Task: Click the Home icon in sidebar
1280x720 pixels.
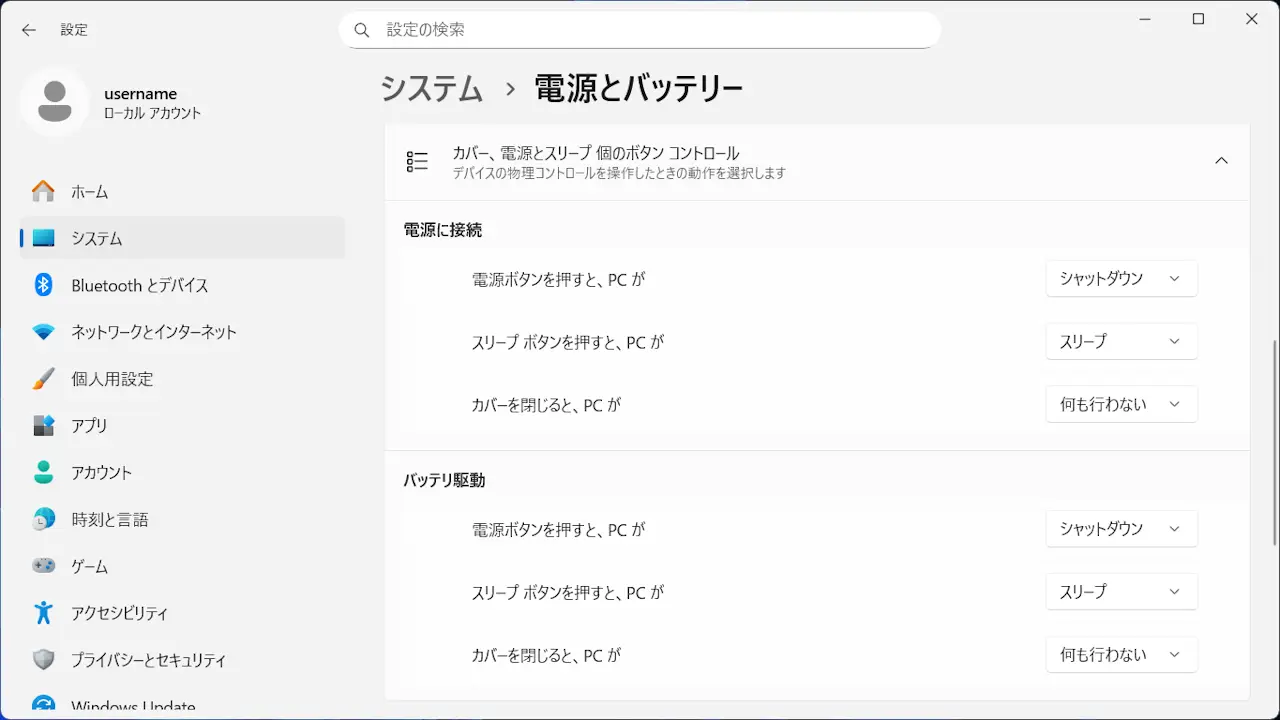Action: pos(43,191)
